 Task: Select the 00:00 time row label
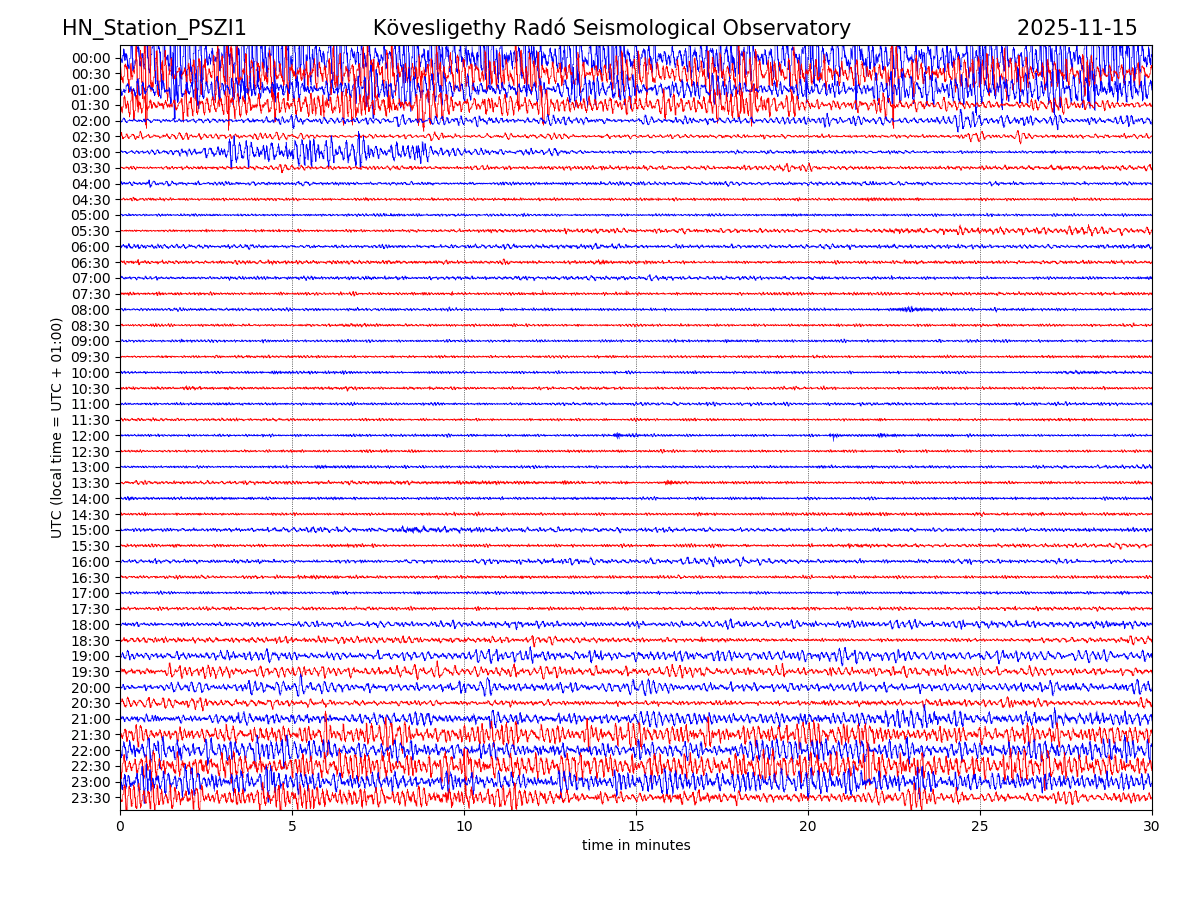coord(90,58)
